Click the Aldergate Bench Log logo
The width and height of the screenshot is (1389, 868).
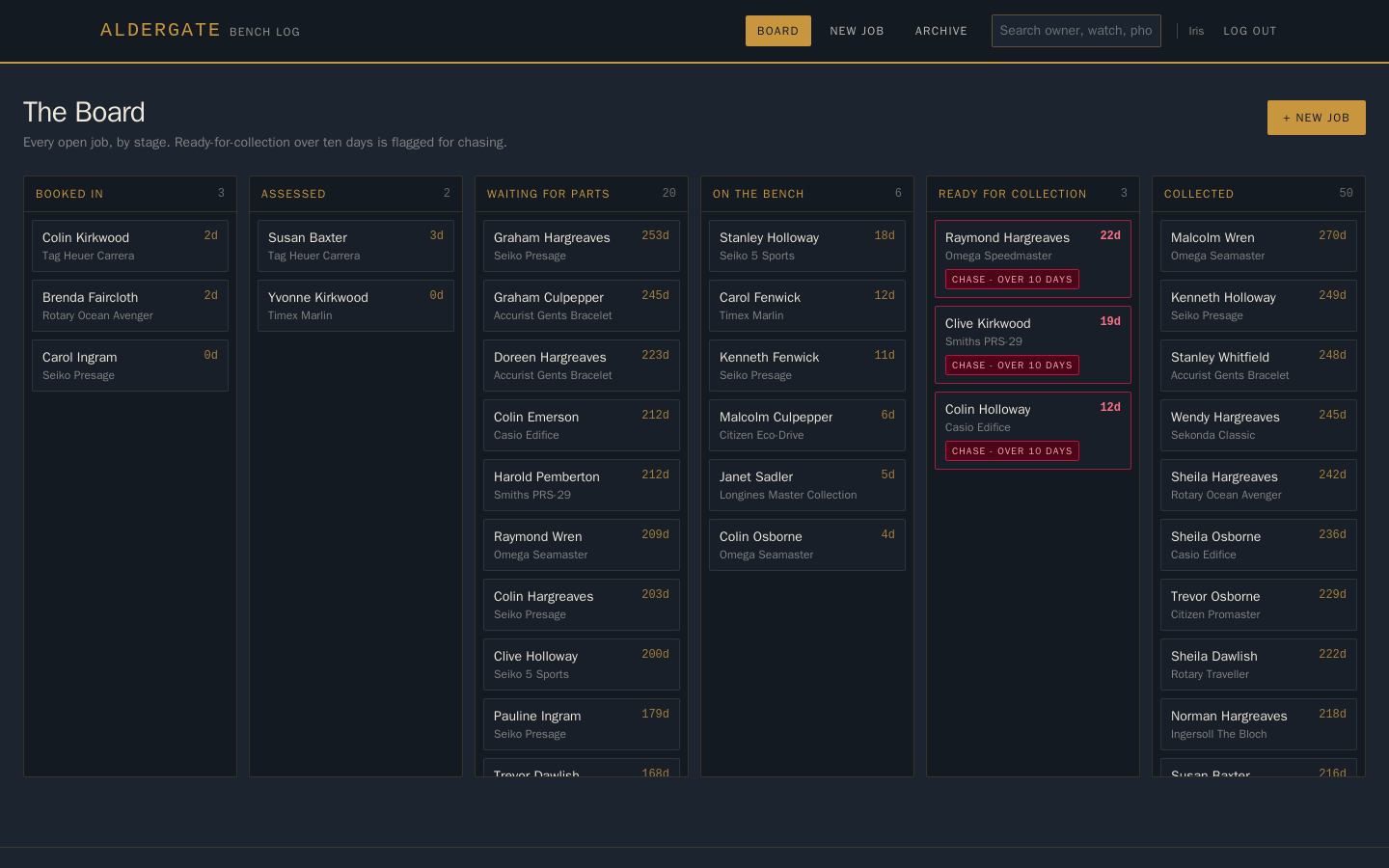pos(200,30)
